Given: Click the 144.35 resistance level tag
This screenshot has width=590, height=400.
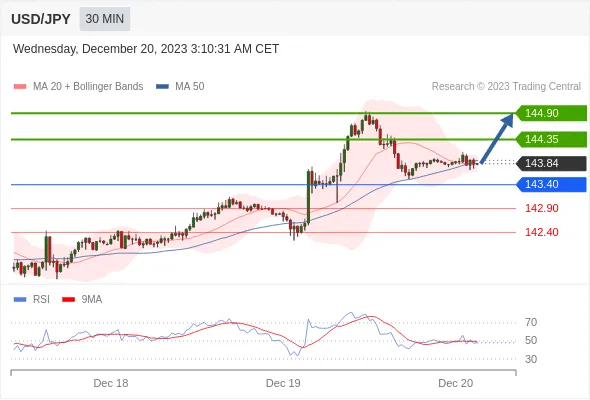Looking at the screenshot, I should [551, 139].
